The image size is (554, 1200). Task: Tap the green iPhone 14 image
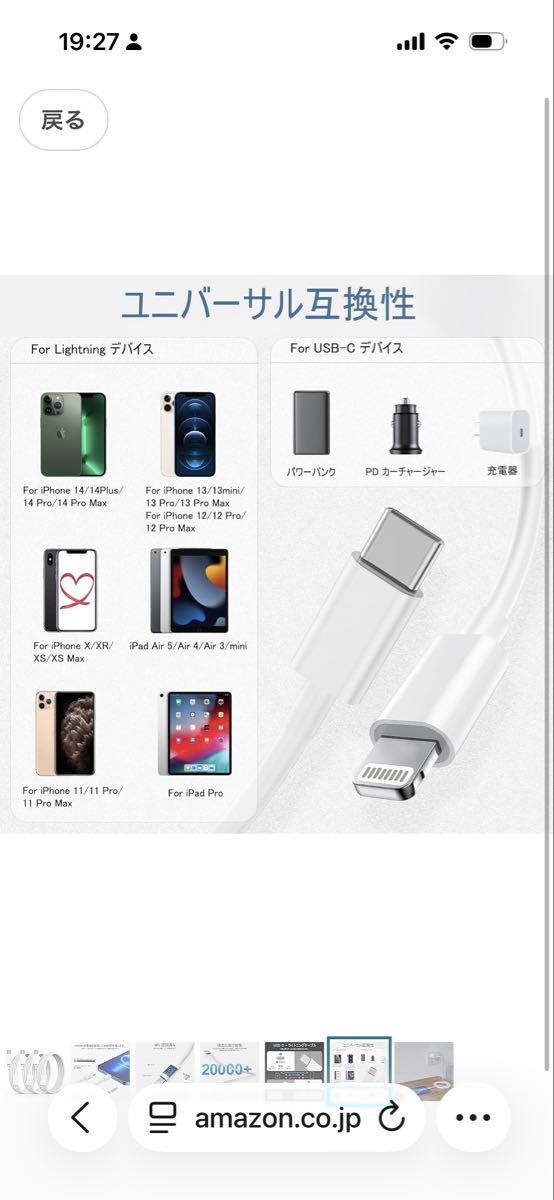[x=73, y=434]
